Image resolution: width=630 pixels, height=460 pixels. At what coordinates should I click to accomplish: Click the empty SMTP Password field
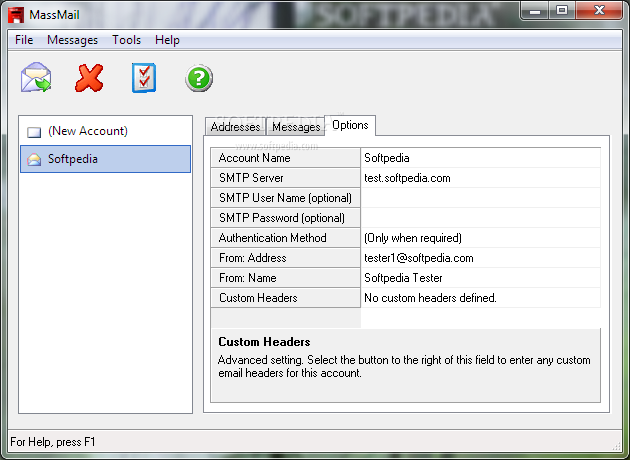coord(481,218)
